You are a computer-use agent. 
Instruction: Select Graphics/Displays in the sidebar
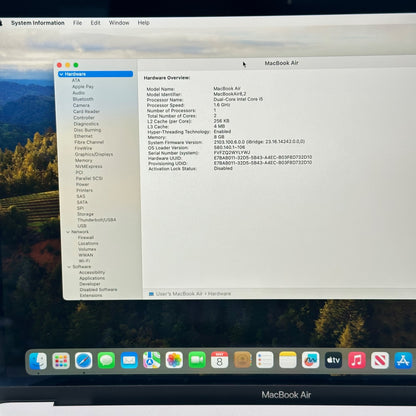pos(94,154)
